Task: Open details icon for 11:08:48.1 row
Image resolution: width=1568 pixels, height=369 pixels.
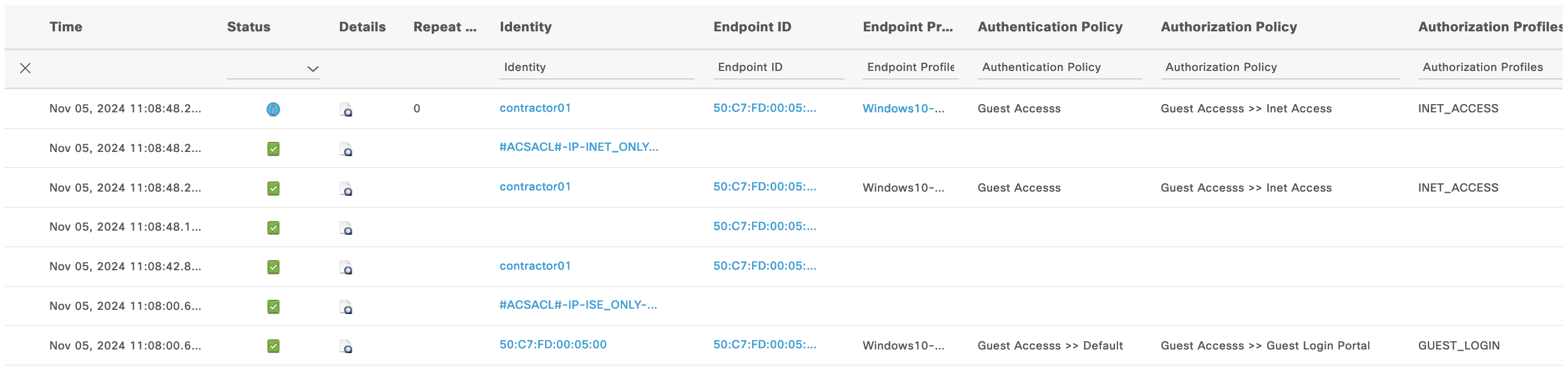Action: click(x=346, y=228)
